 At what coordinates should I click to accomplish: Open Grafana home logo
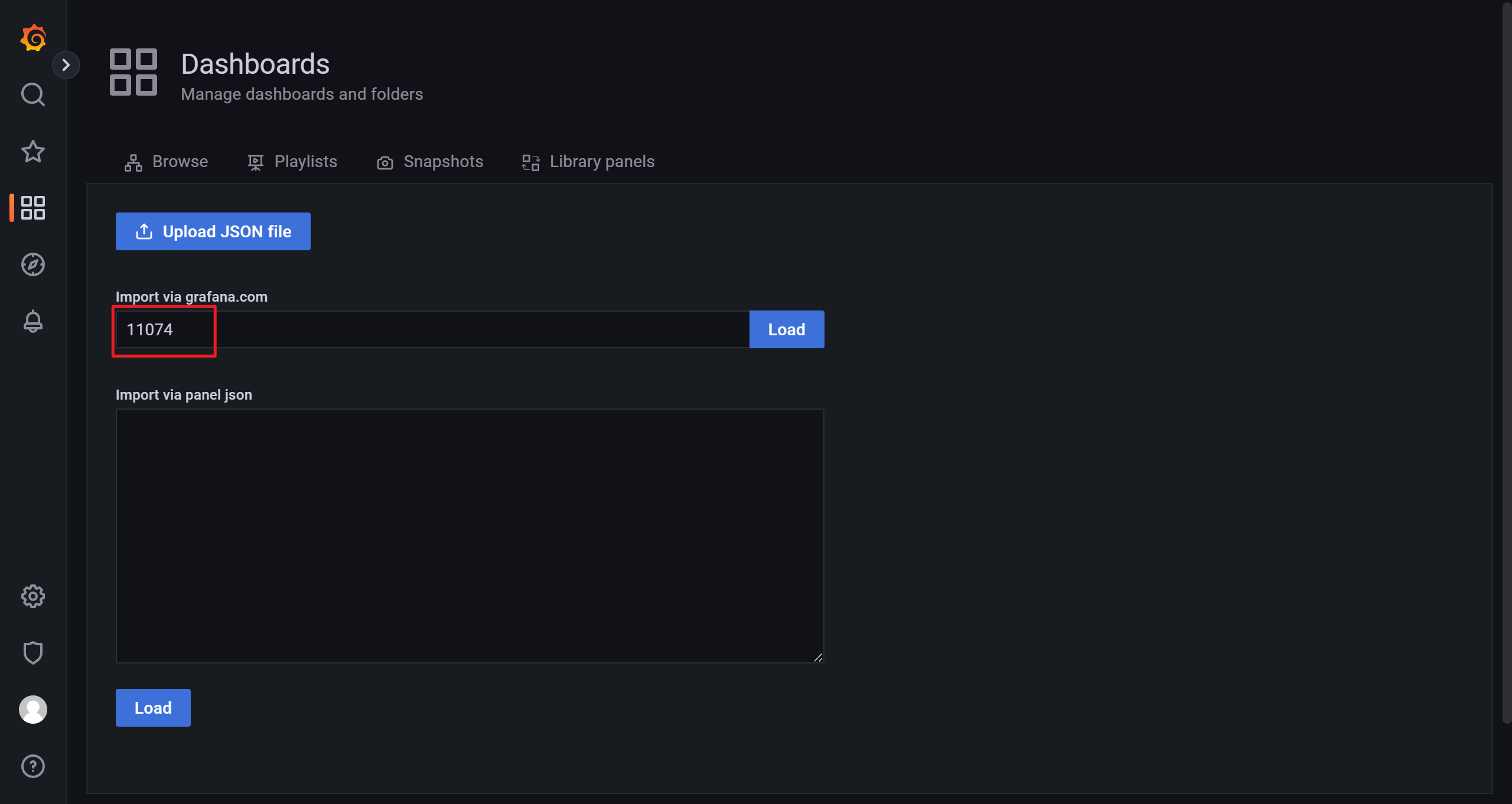point(33,38)
